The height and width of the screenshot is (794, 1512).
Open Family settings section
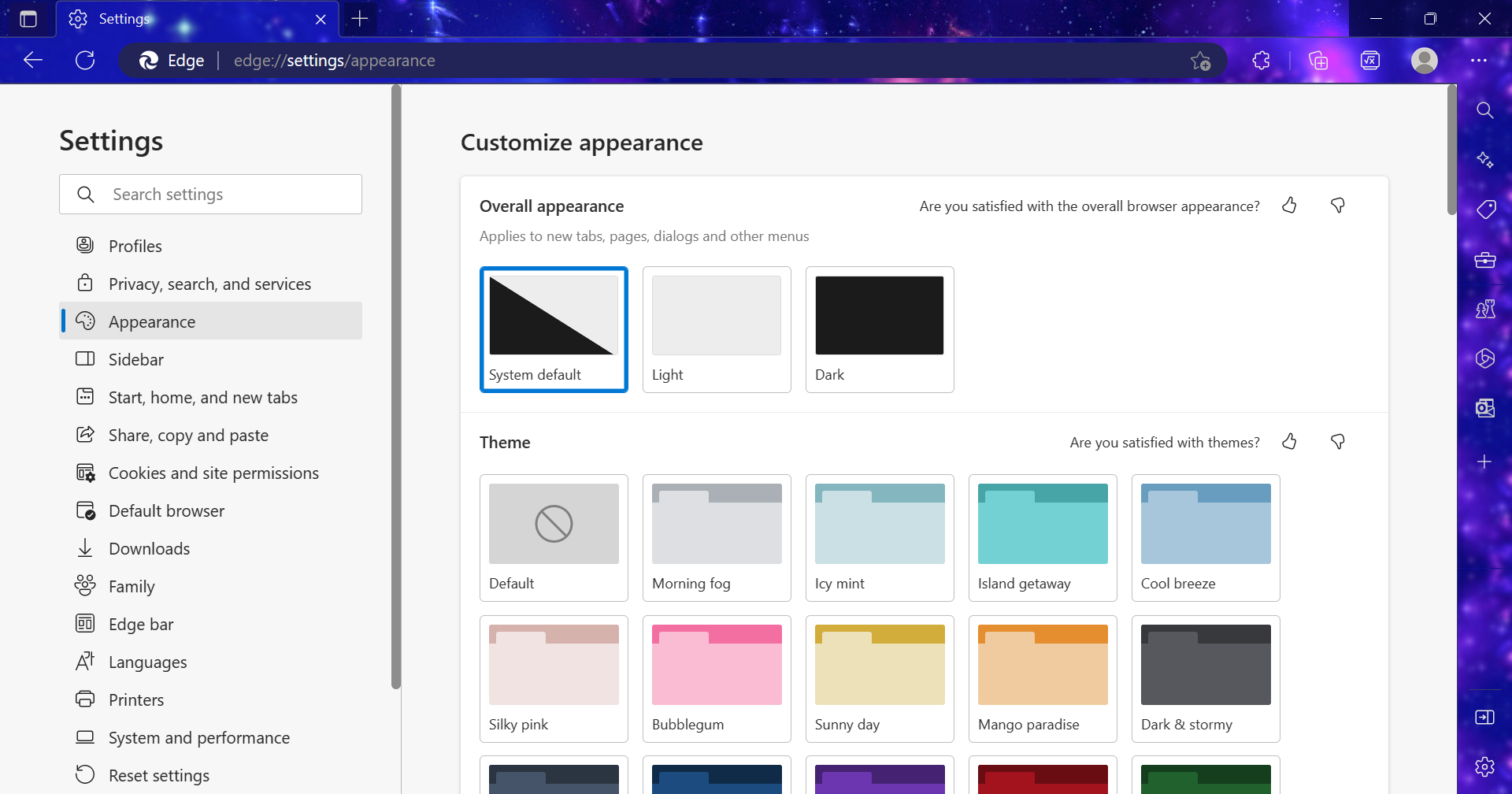210,586
